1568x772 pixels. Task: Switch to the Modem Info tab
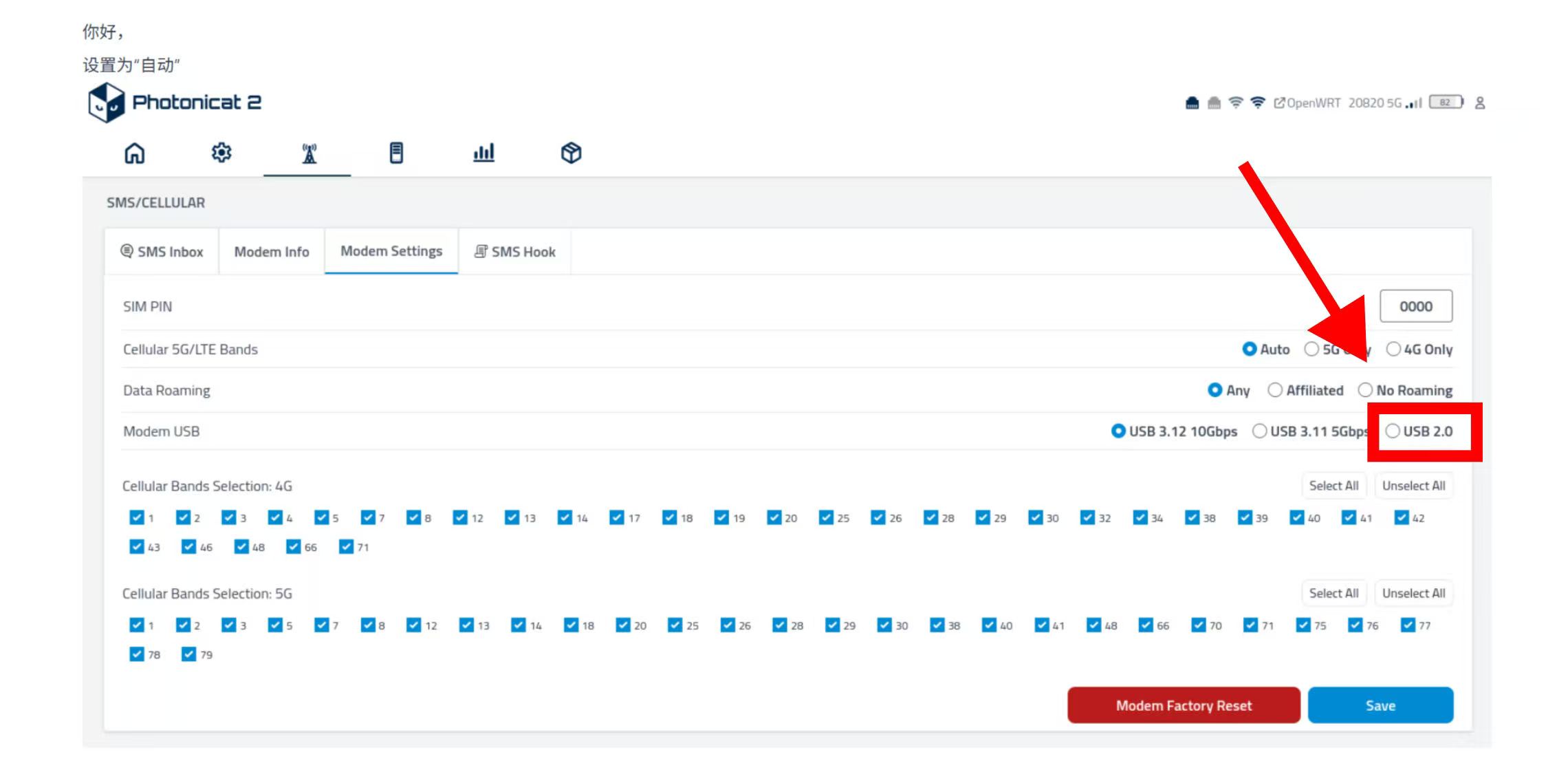(x=272, y=252)
